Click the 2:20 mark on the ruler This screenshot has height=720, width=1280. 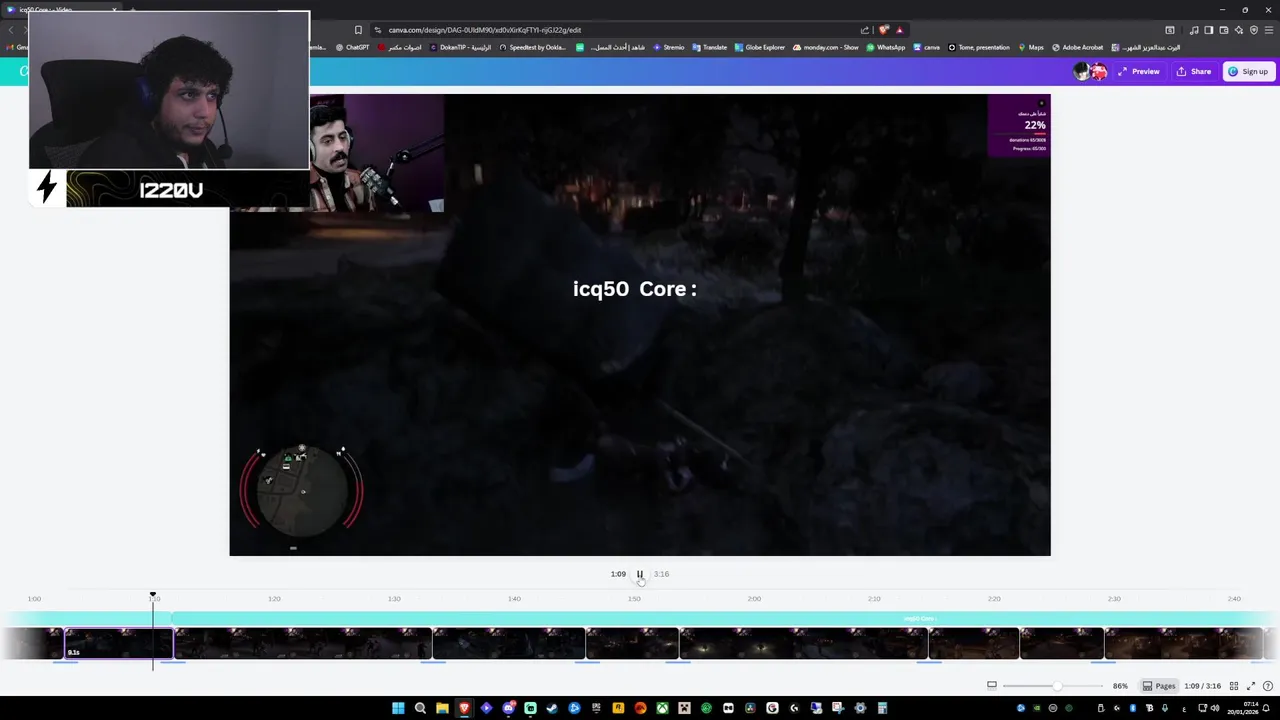pos(994,599)
